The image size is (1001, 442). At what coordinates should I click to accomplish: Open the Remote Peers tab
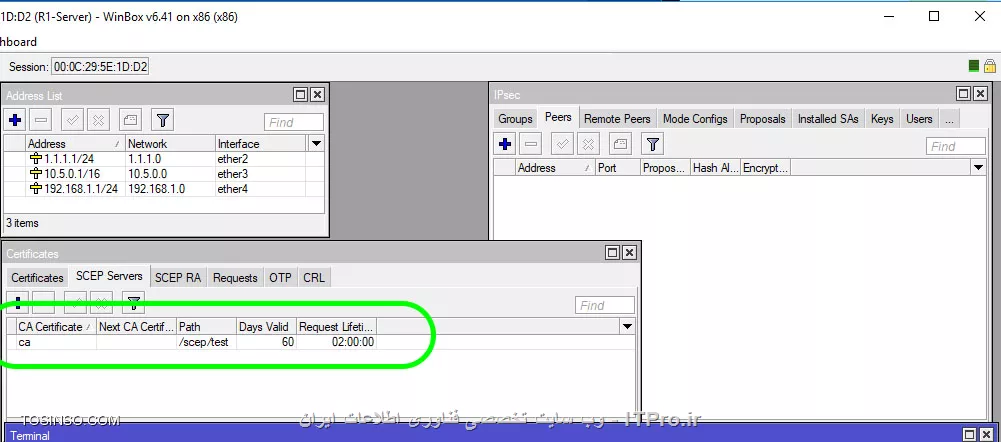tap(617, 119)
